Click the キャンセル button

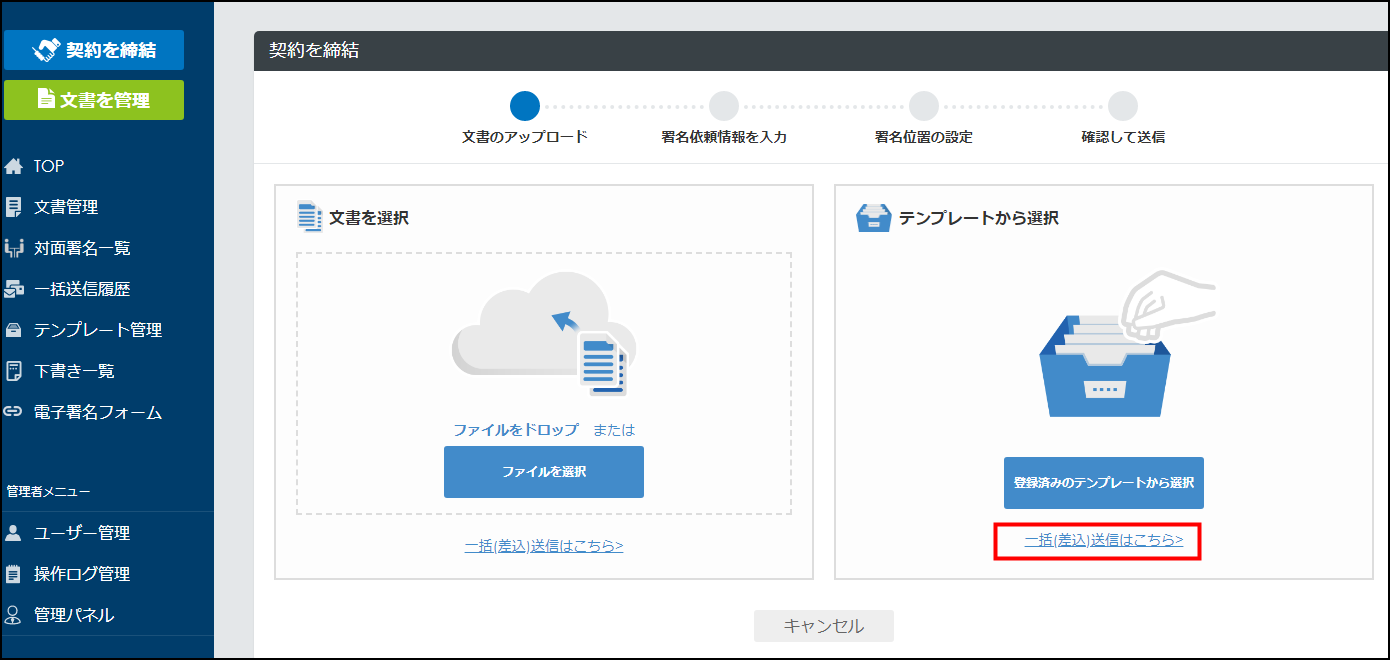(x=823, y=626)
